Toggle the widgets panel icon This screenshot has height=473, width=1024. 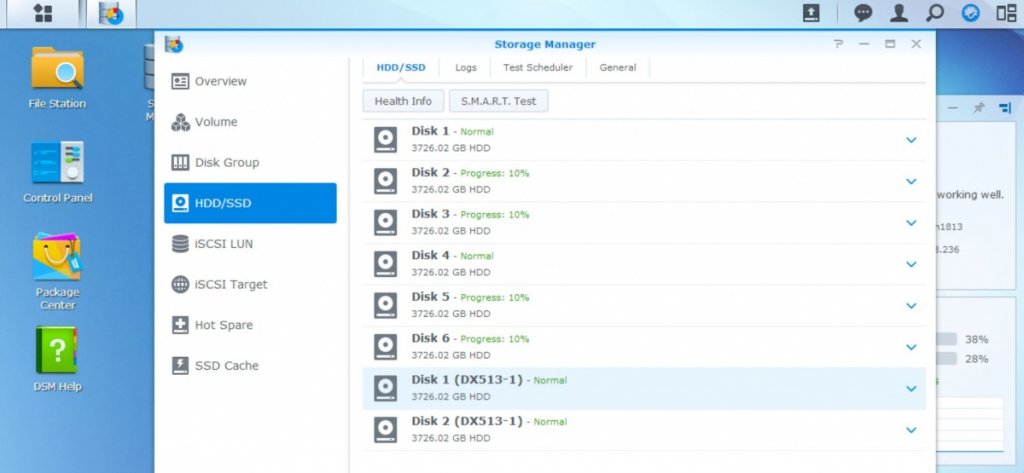(970, 13)
